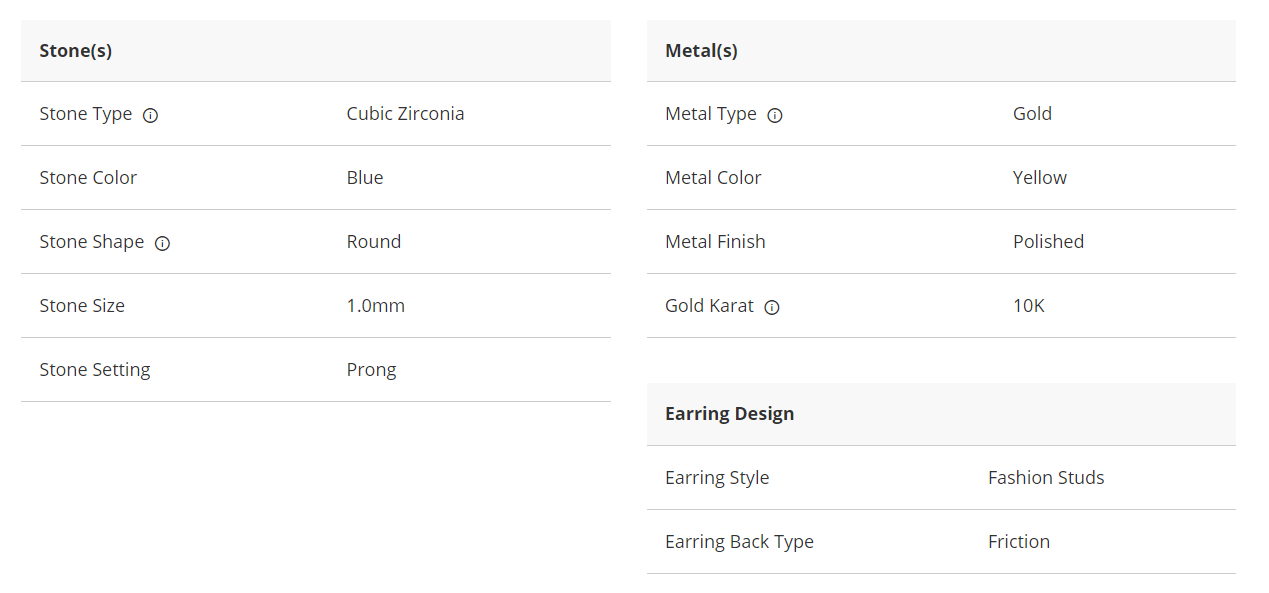Click the Polished metal finish value
This screenshot has width=1269, height=593.
(x=1048, y=241)
